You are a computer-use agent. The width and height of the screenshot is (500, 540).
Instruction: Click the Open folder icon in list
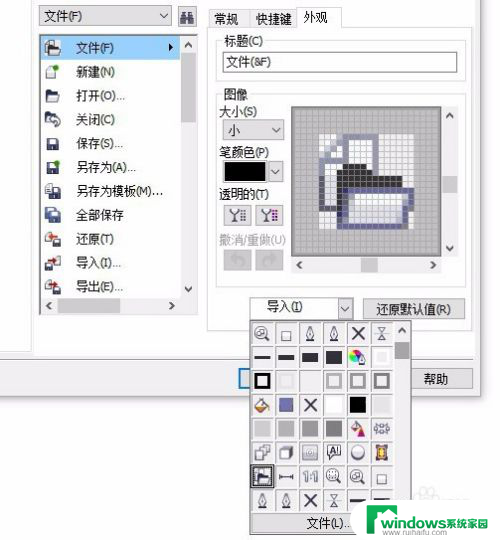[53, 96]
